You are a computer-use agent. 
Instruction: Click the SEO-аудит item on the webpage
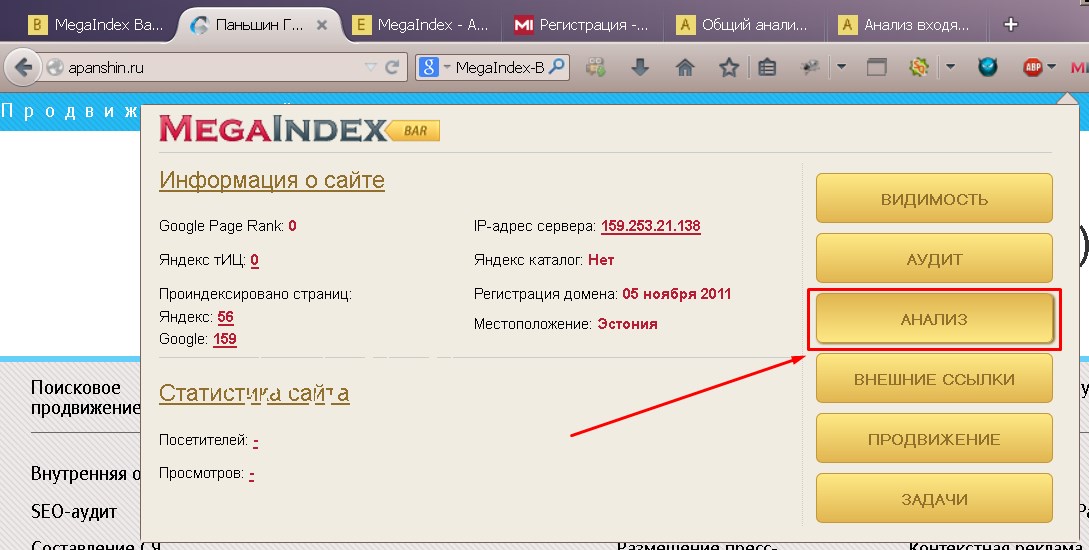[74, 512]
